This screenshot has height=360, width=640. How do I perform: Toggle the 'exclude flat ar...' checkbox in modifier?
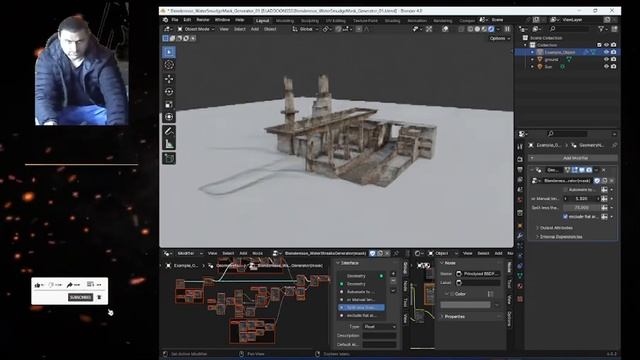point(565,217)
